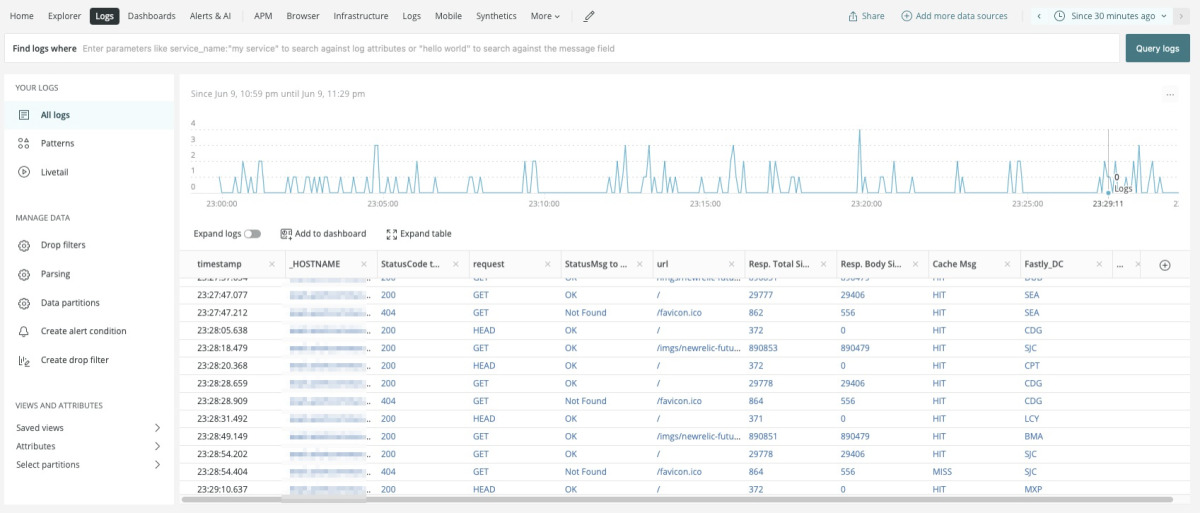The height and width of the screenshot is (513, 1200).
Task: Remove the timestamp column with its X
Action: click(272, 264)
